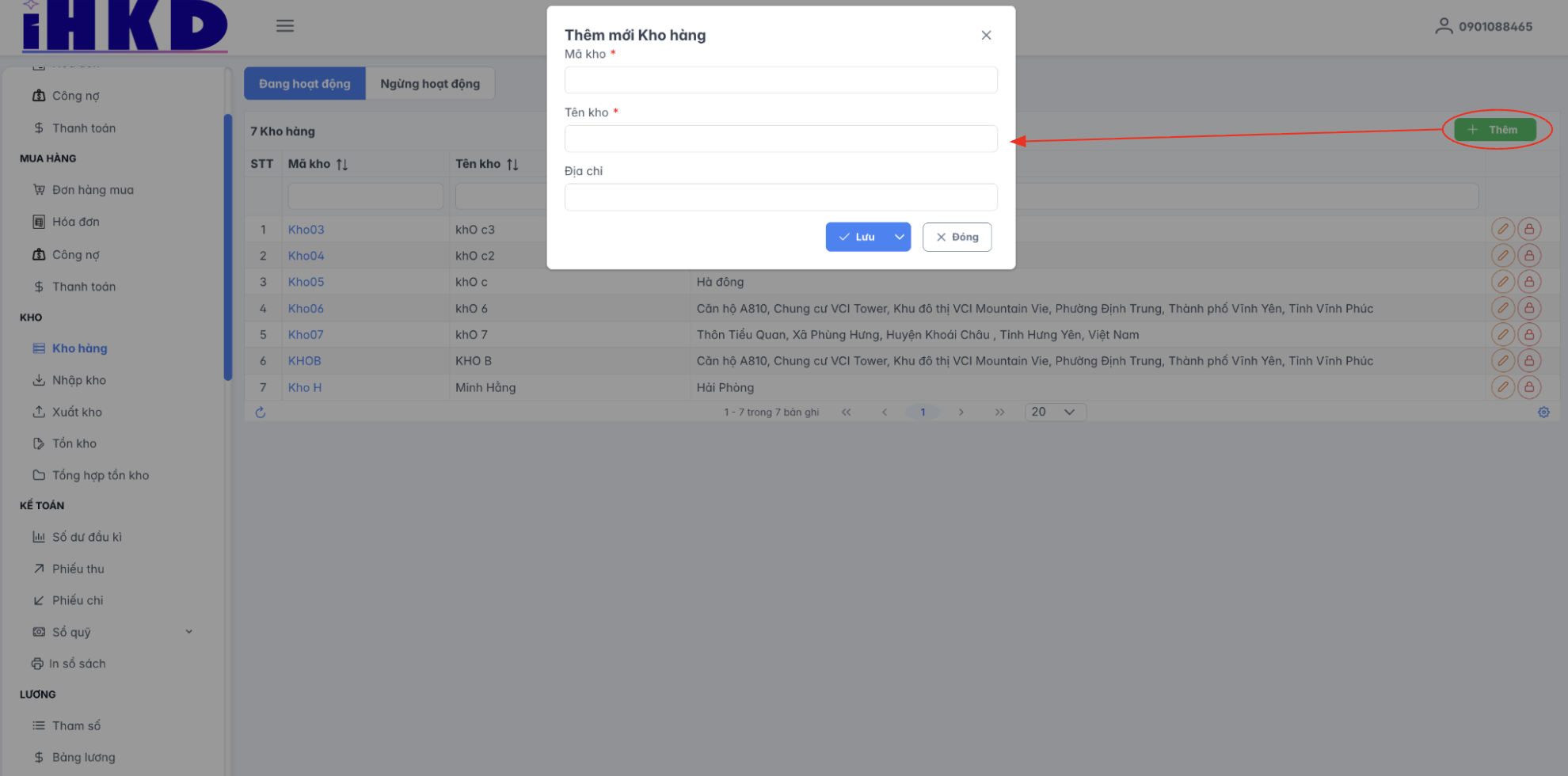Click the sidebar vertical scrollbar
This screenshot has width=1568, height=776.
(x=228, y=247)
